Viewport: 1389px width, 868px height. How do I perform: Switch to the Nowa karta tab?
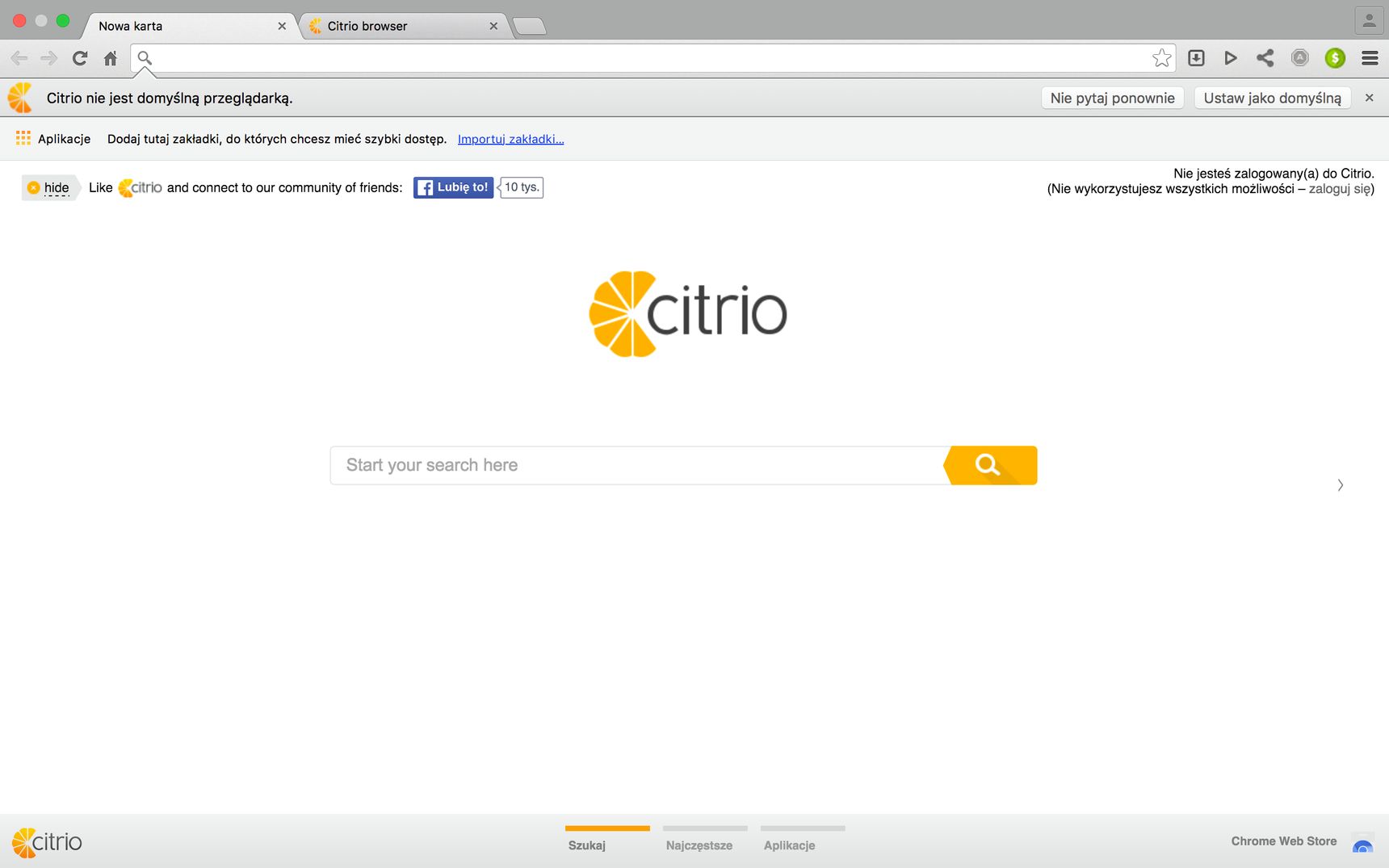tap(190, 26)
